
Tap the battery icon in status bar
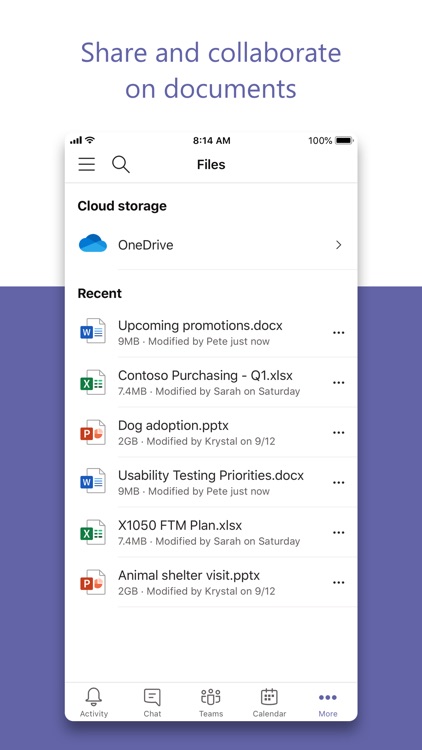(344, 141)
